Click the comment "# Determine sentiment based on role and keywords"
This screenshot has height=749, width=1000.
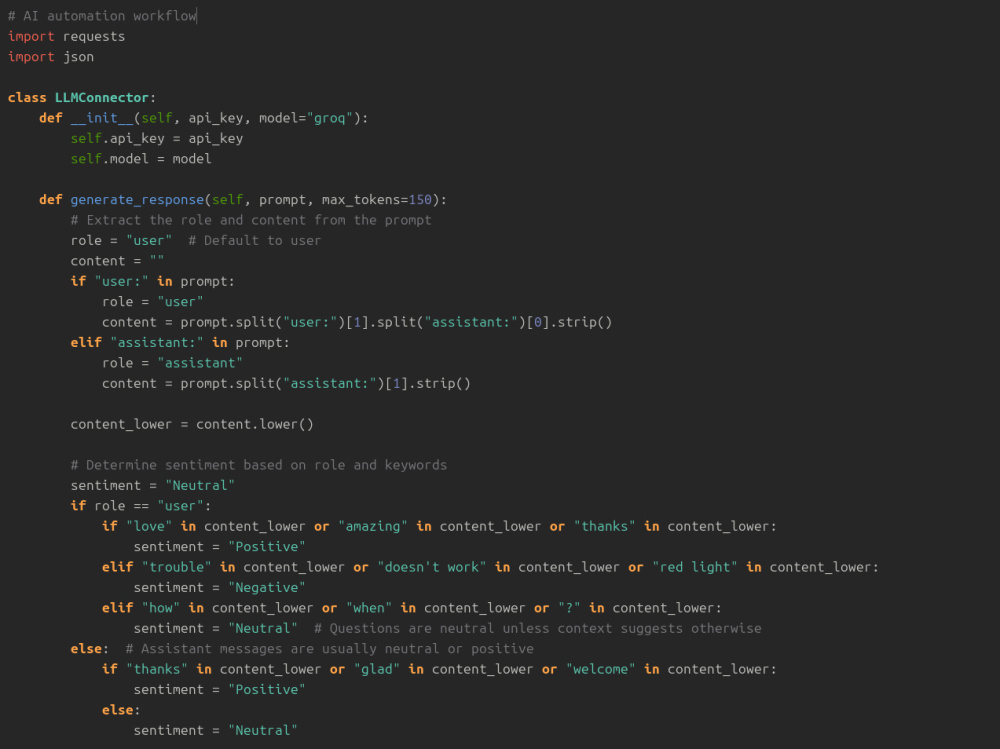(x=258, y=465)
